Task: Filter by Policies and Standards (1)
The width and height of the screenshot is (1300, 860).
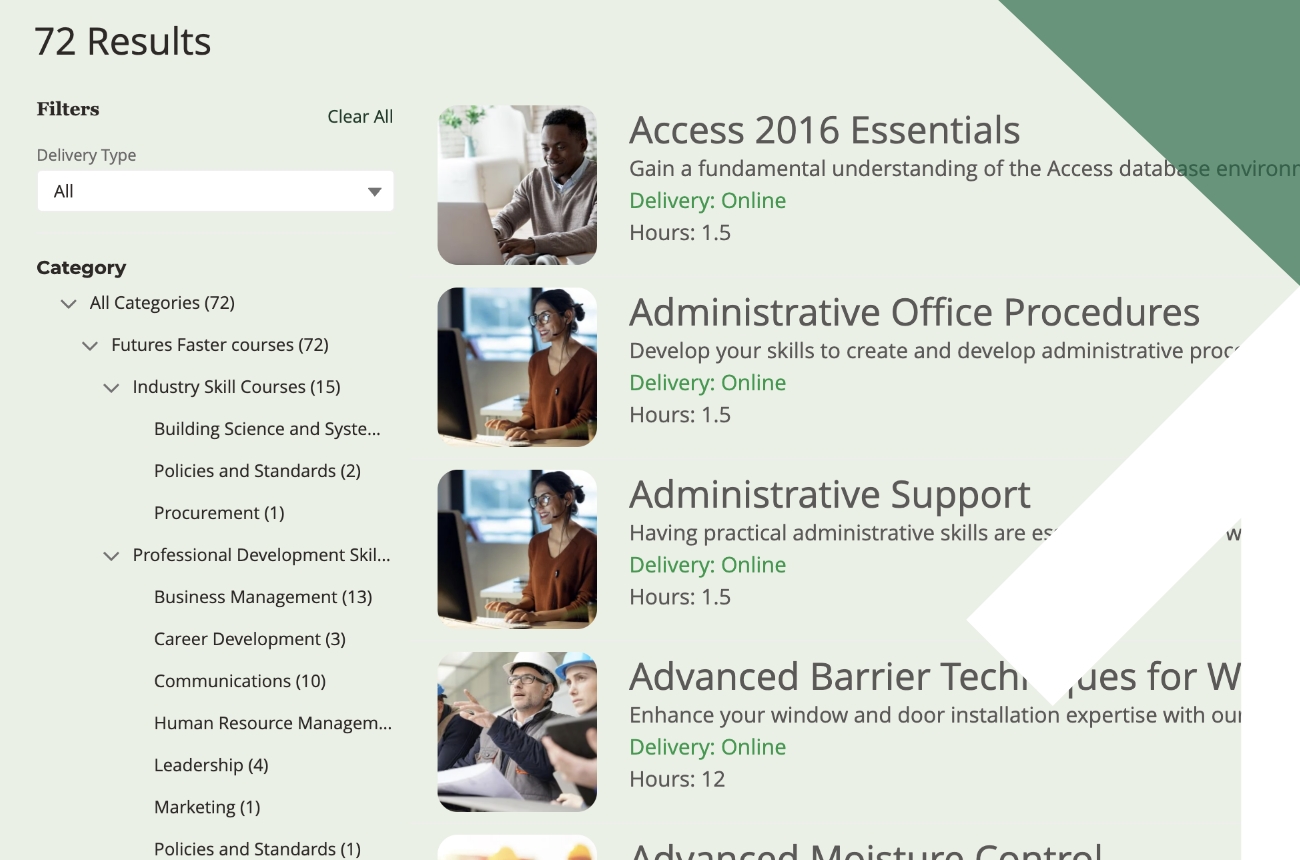Action: click(x=257, y=849)
